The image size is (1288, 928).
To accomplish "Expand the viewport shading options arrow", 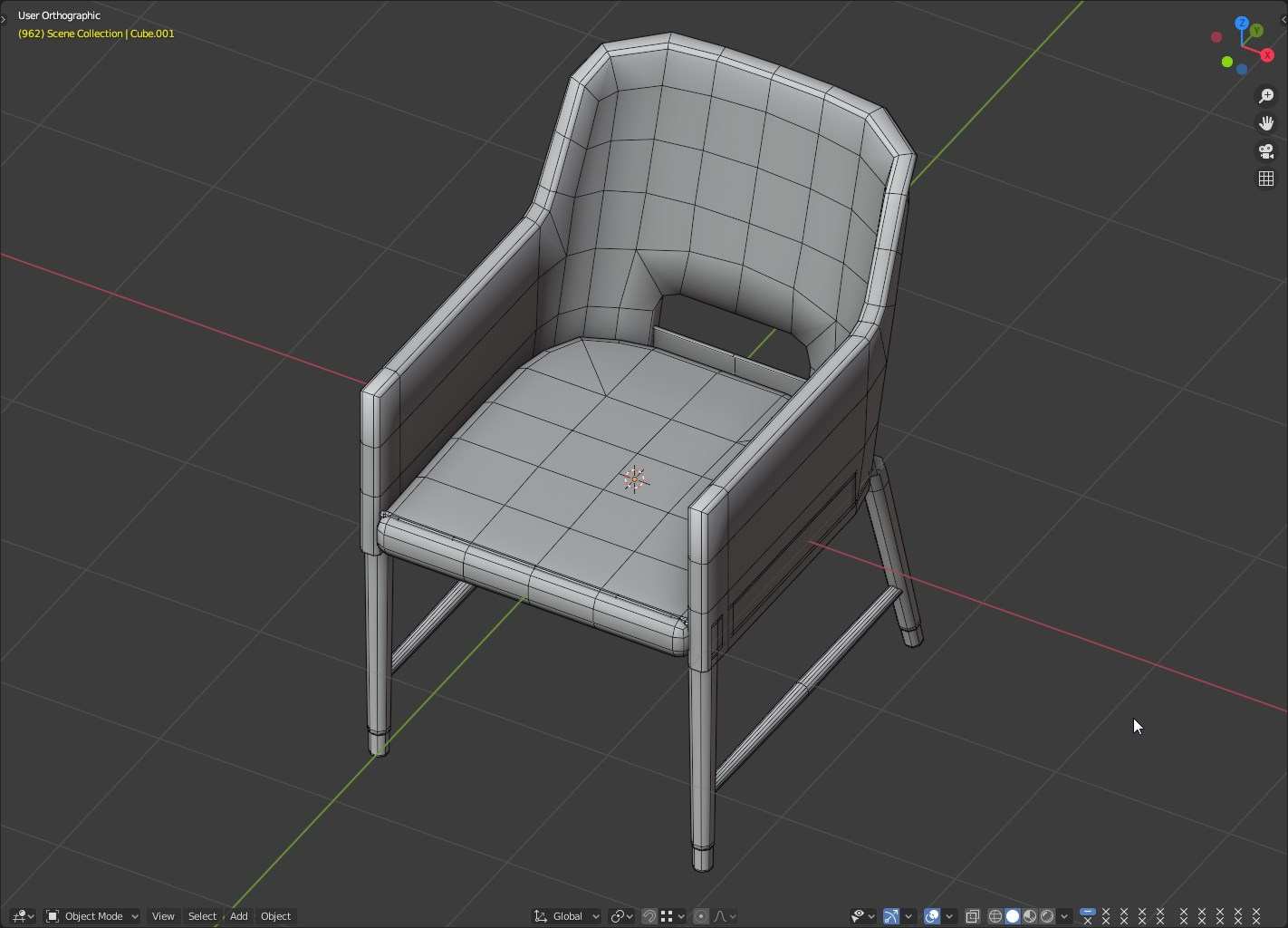I will [x=1065, y=916].
